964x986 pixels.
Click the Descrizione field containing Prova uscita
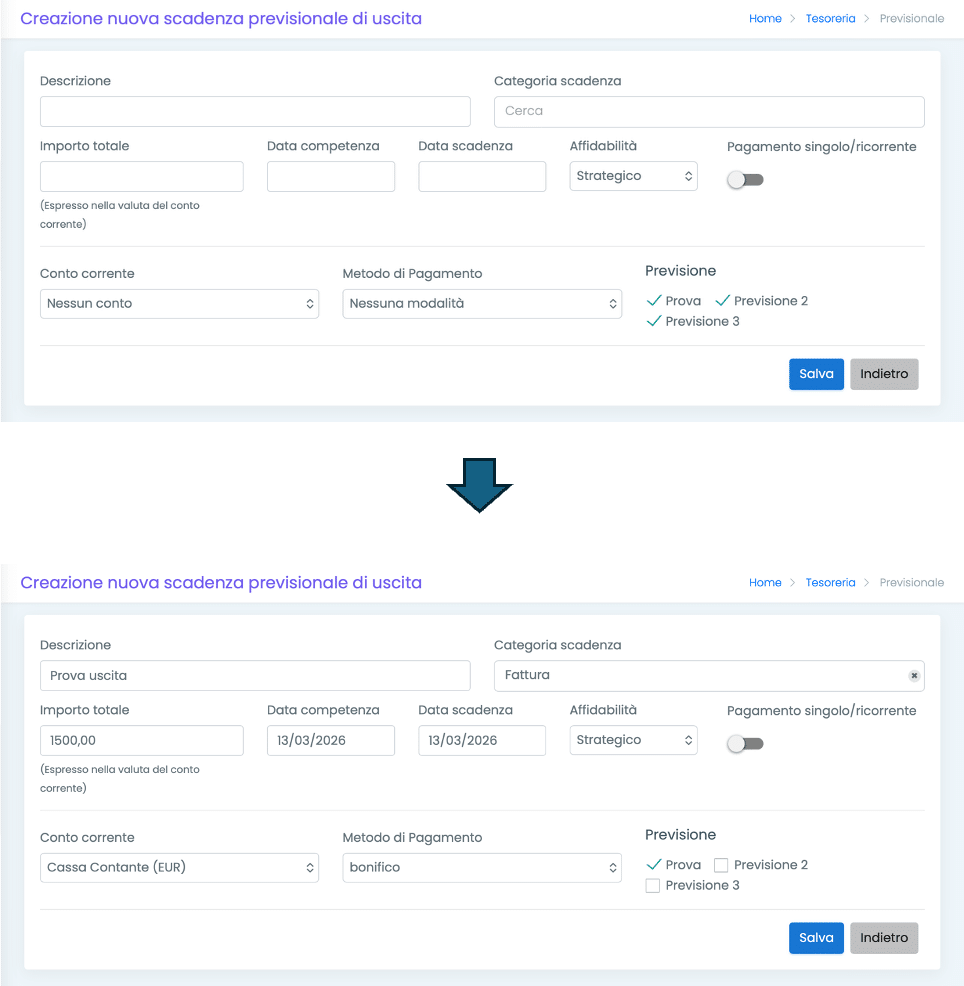click(x=255, y=676)
